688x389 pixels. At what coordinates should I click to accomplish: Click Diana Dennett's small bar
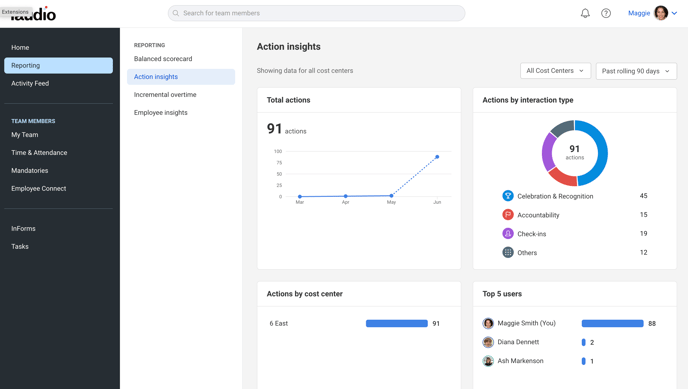584,342
